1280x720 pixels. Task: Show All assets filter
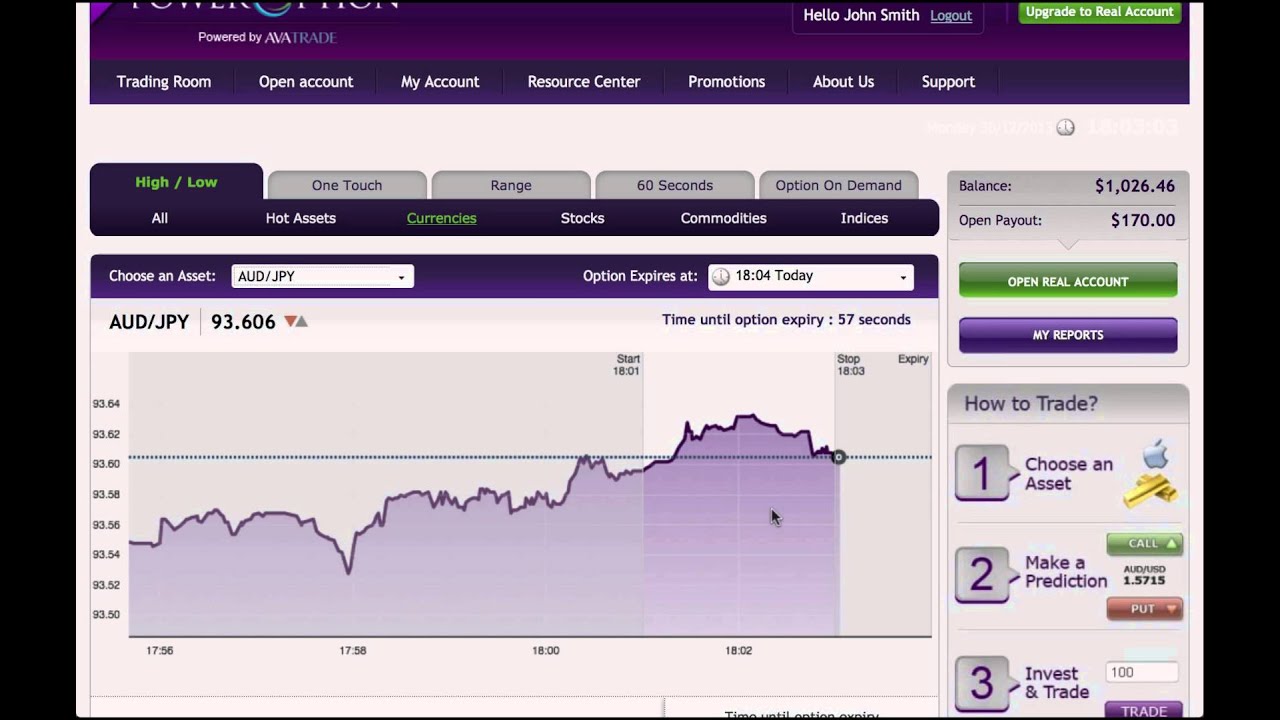tap(159, 218)
